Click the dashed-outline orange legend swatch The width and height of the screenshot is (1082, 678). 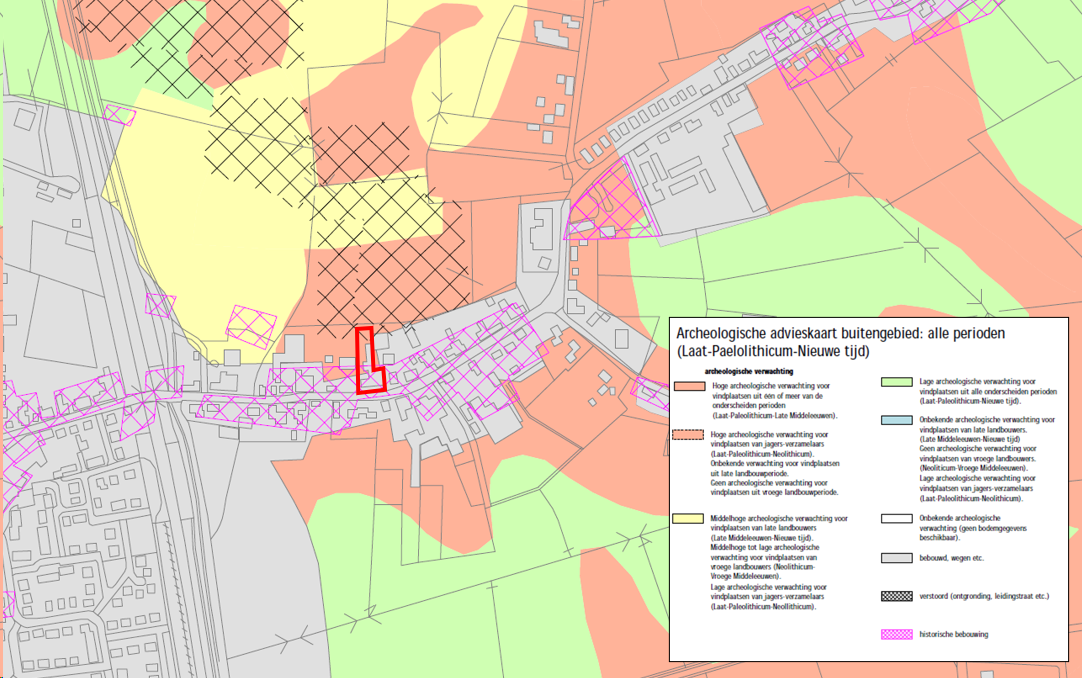pyautogui.click(x=688, y=435)
